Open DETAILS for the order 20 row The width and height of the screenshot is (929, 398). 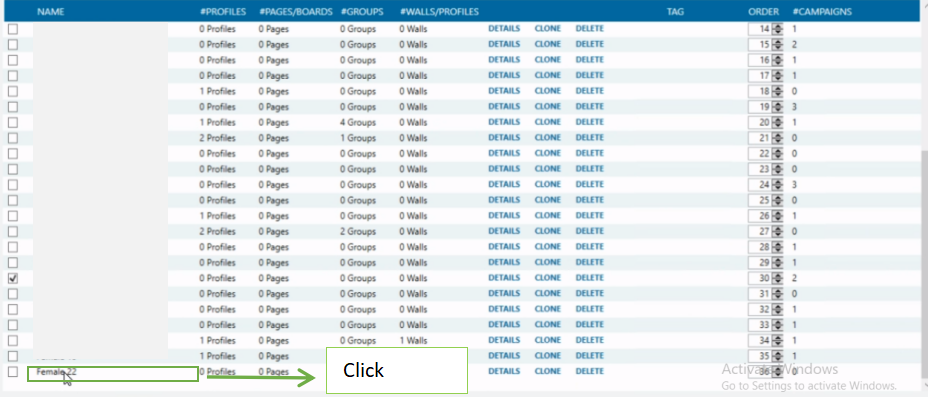[x=504, y=122]
